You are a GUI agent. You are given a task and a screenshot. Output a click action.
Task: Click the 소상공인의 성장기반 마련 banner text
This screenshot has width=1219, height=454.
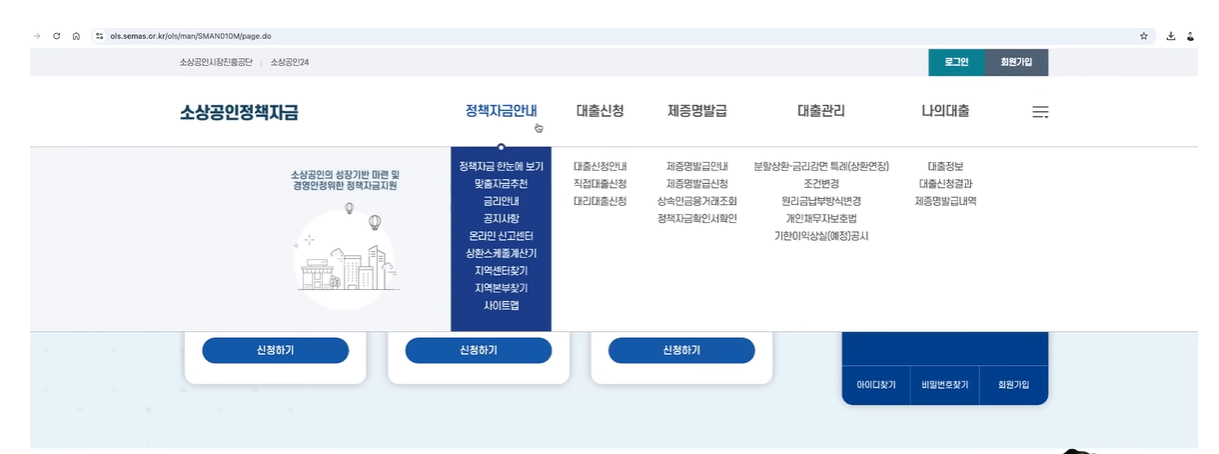click(345, 180)
